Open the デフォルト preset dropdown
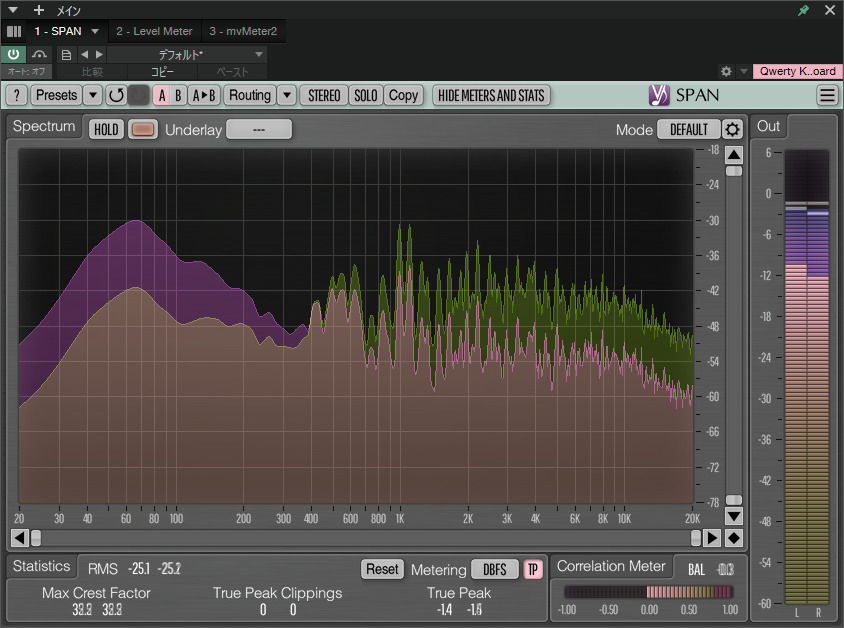The height and width of the screenshot is (628, 844). [187, 54]
